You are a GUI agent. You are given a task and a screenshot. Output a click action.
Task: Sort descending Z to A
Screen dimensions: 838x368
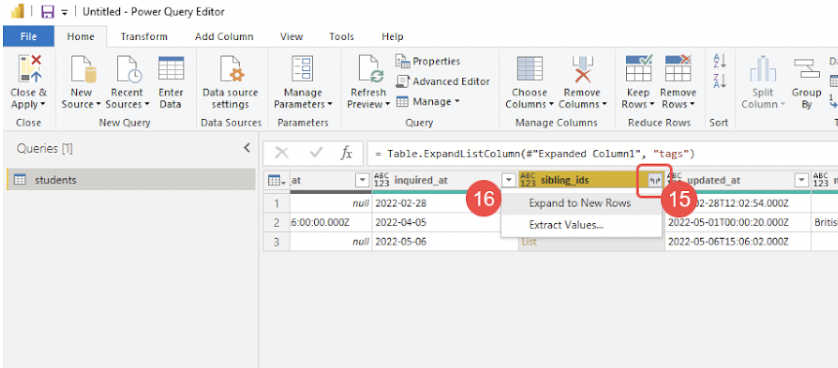point(719,81)
